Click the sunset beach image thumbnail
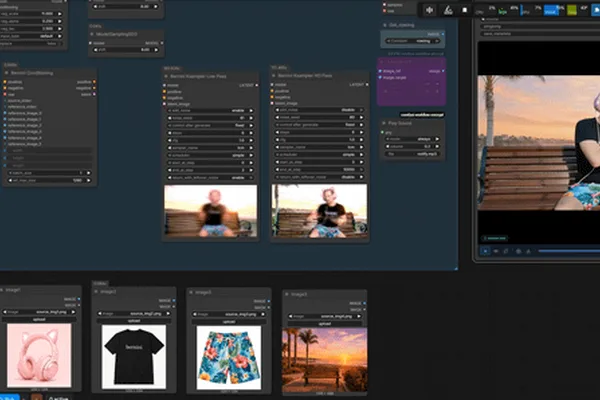 pos(324,360)
